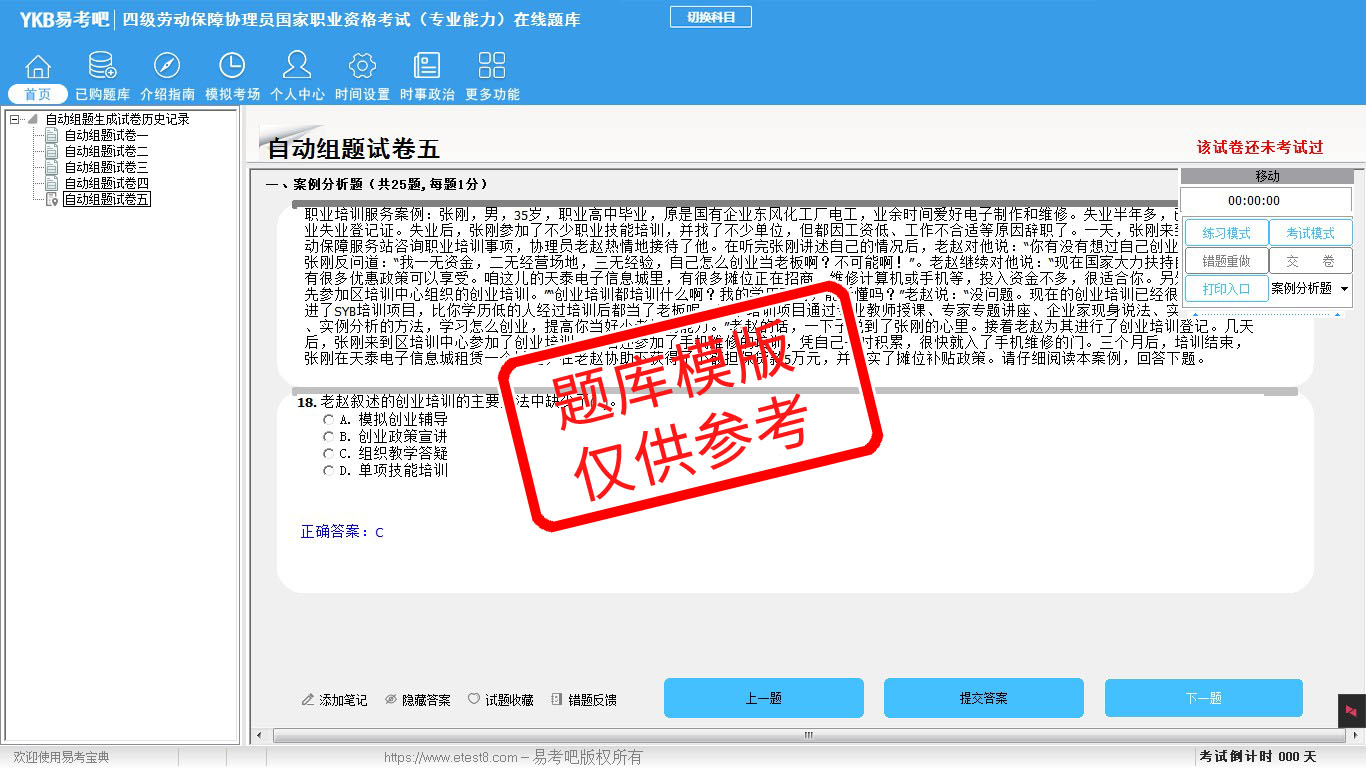
Task: Click the 提交答案 button
Action: coord(983,698)
